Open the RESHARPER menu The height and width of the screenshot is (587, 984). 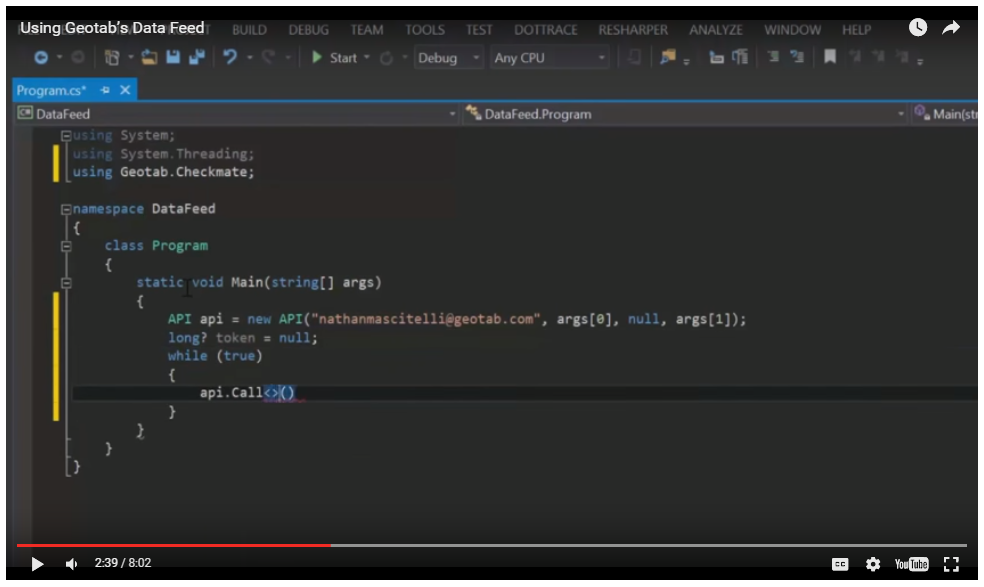(632, 30)
